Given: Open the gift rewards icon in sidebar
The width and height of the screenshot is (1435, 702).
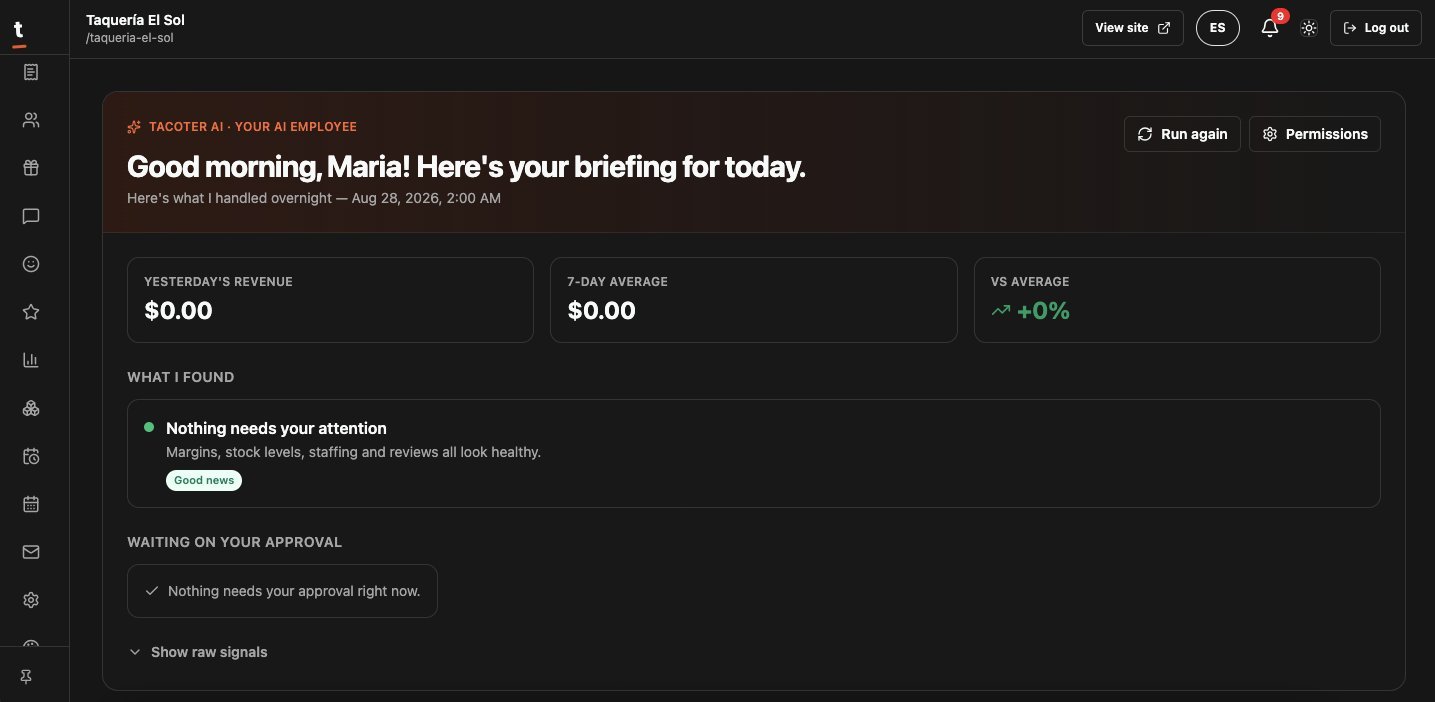Looking at the screenshot, I should [31, 168].
